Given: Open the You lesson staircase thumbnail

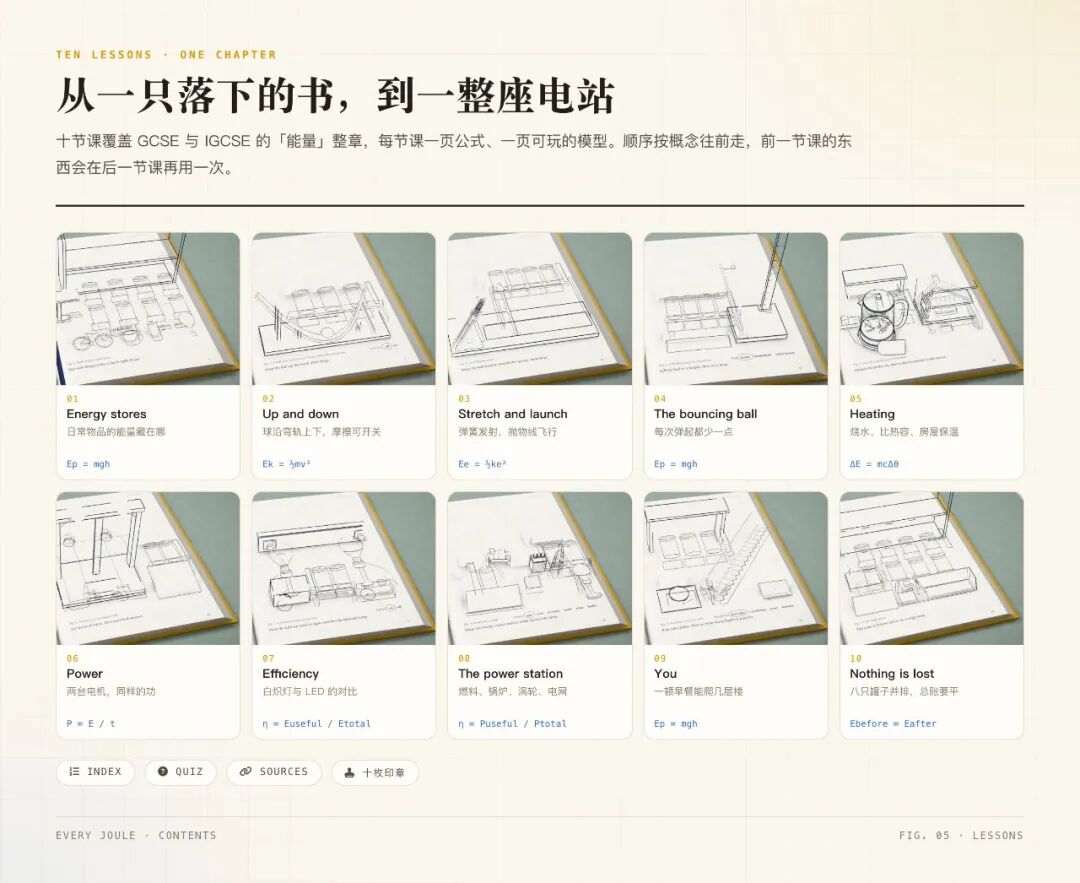Looking at the screenshot, I should [x=736, y=568].
